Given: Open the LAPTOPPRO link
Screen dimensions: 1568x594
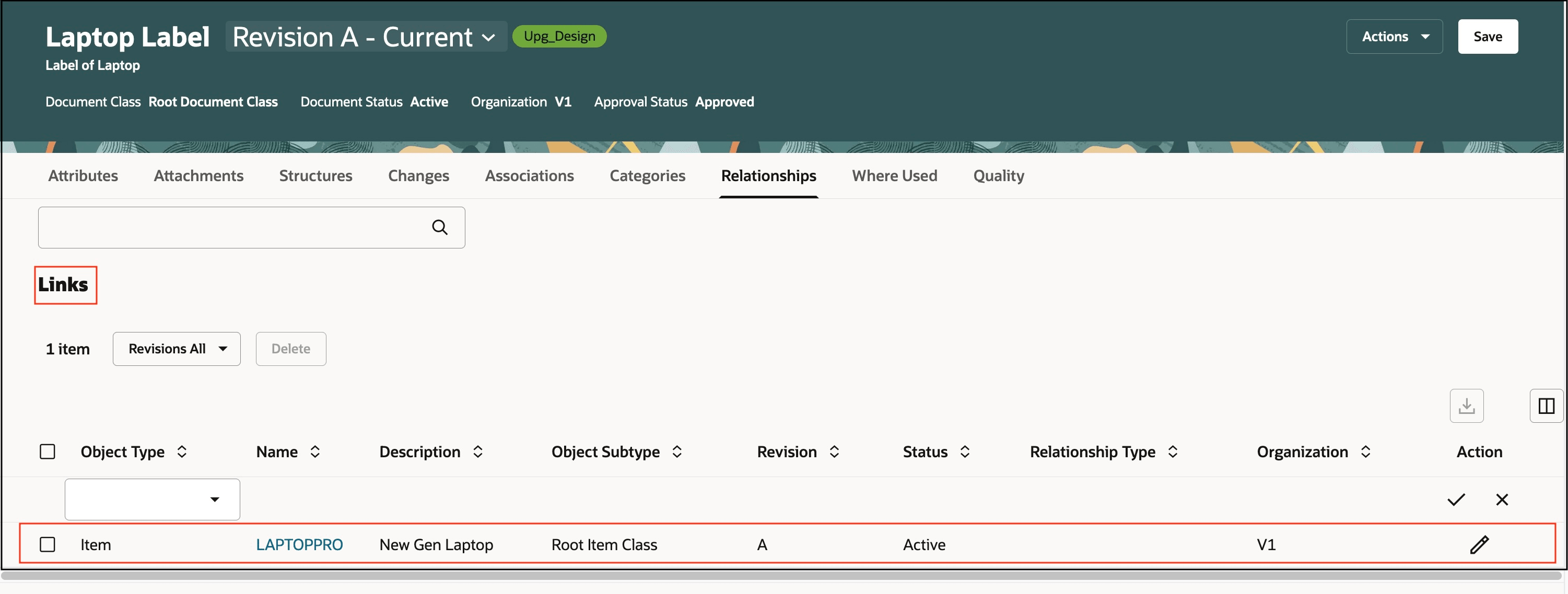Looking at the screenshot, I should (x=299, y=544).
